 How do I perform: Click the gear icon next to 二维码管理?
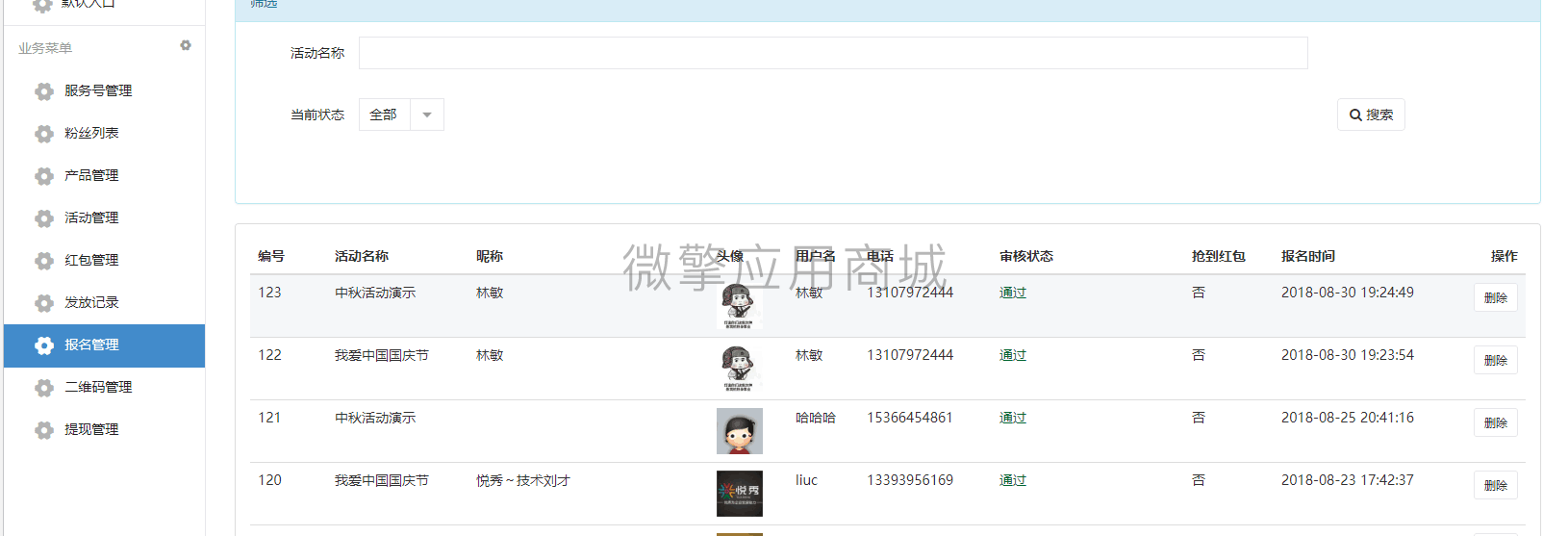[43, 388]
